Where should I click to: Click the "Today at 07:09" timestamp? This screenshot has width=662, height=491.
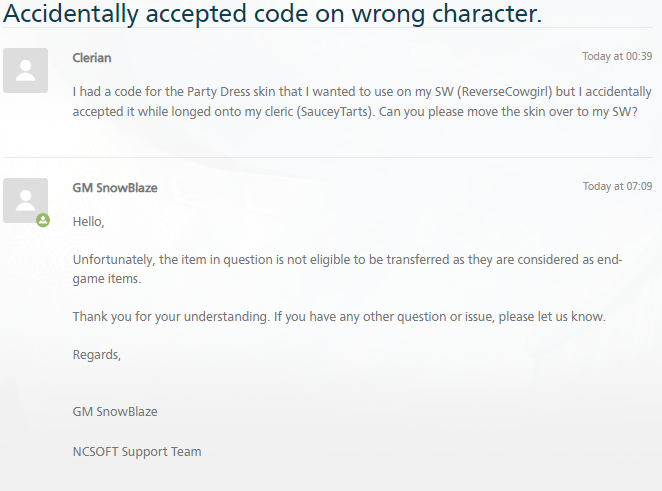(617, 186)
